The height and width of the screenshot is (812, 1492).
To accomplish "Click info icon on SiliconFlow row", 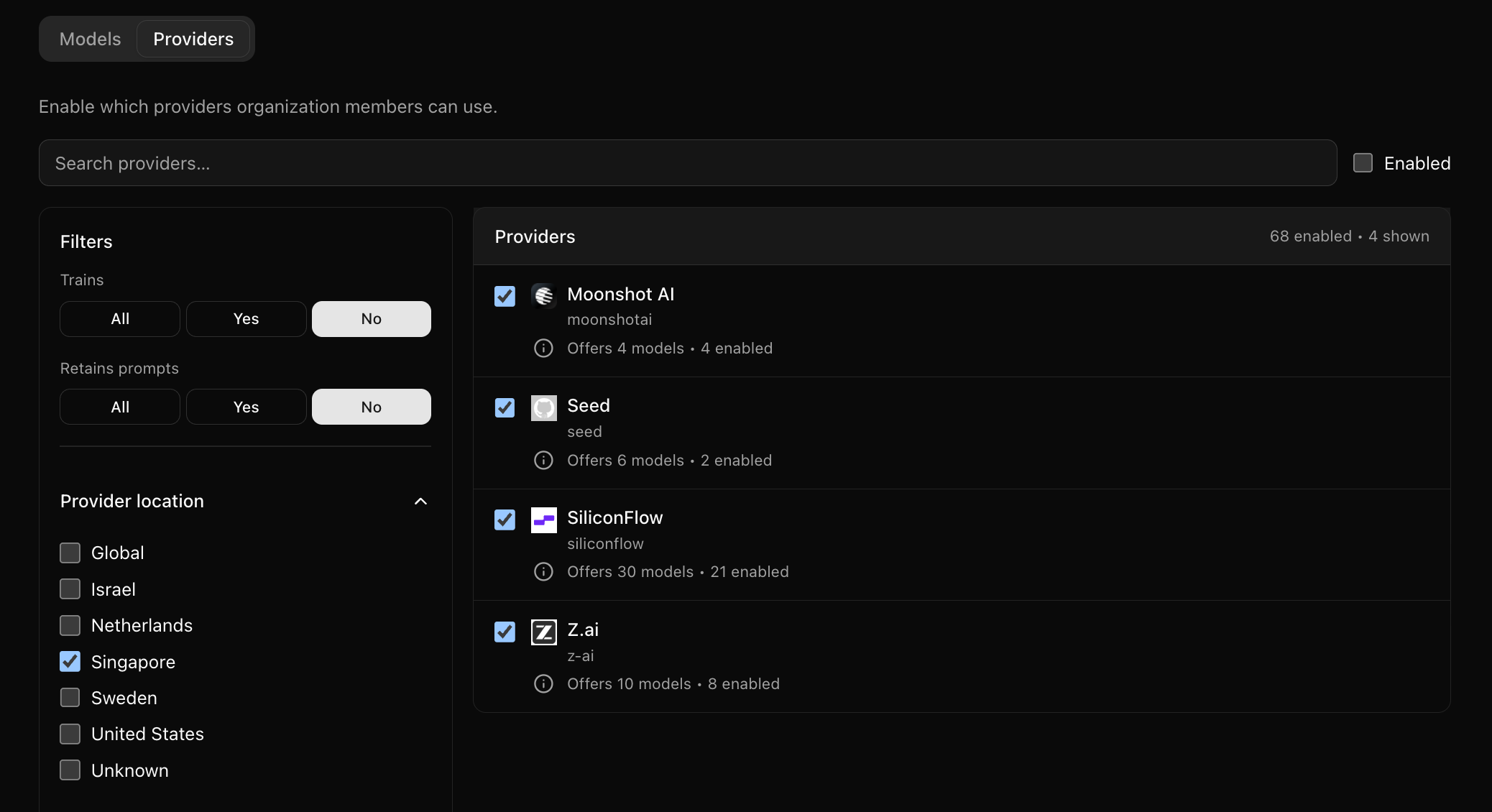I will (x=543, y=572).
